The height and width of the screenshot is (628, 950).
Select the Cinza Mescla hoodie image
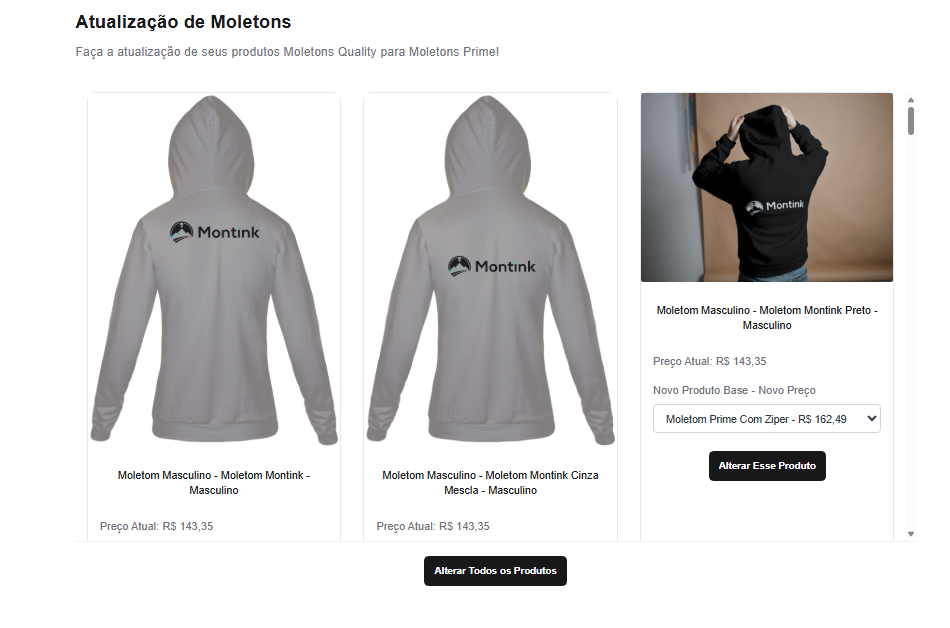(490, 269)
